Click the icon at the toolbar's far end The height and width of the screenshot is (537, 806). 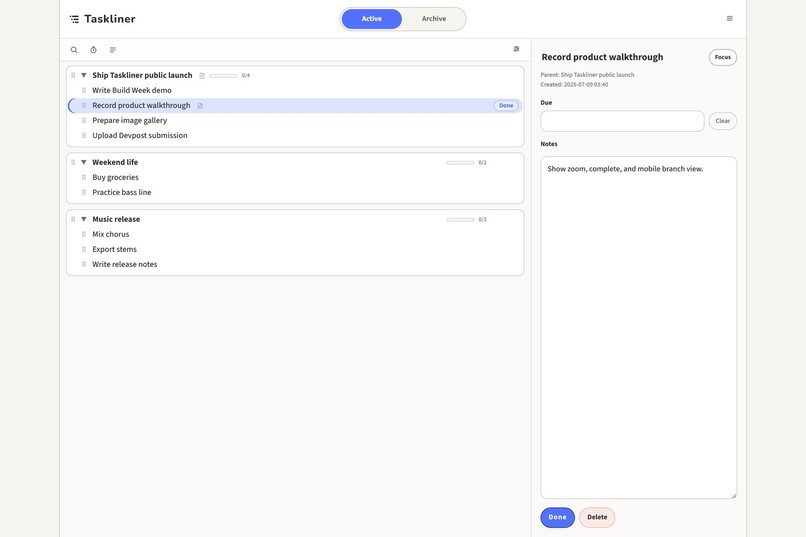click(x=516, y=49)
